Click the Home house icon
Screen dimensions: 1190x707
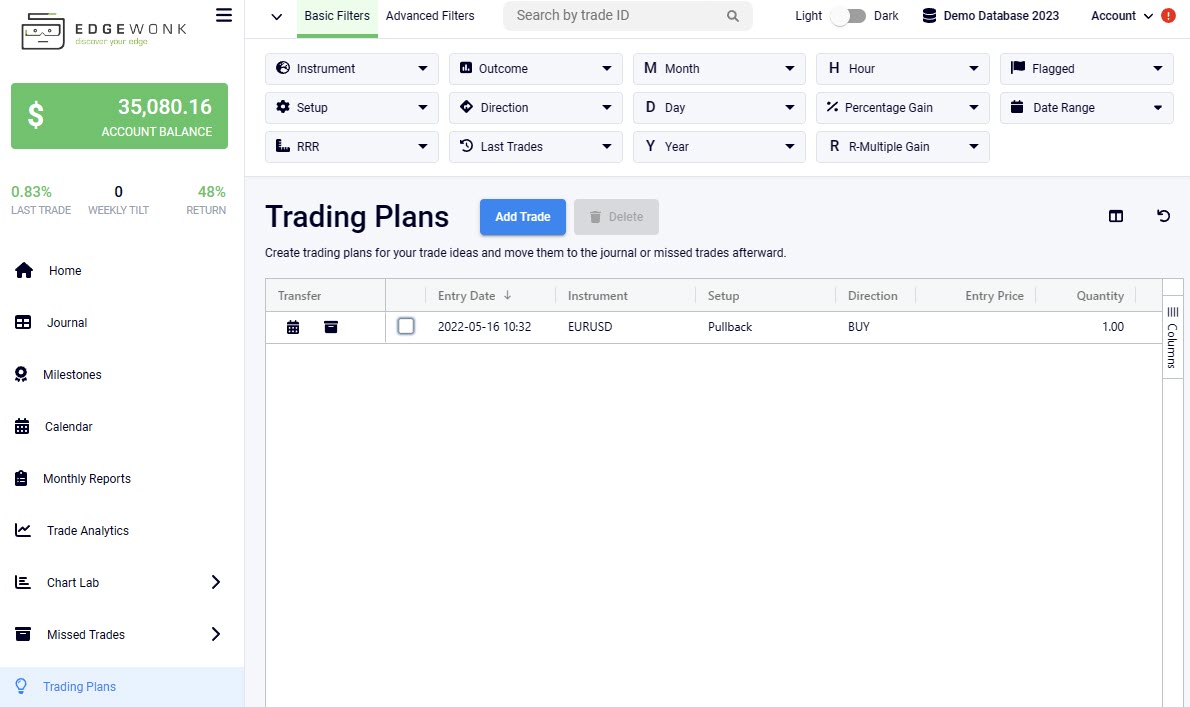pyautogui.click(x=24, y=270)
